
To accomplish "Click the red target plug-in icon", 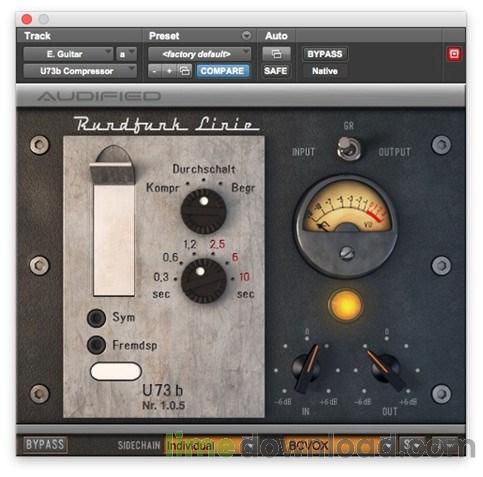I will click(454, 54).
